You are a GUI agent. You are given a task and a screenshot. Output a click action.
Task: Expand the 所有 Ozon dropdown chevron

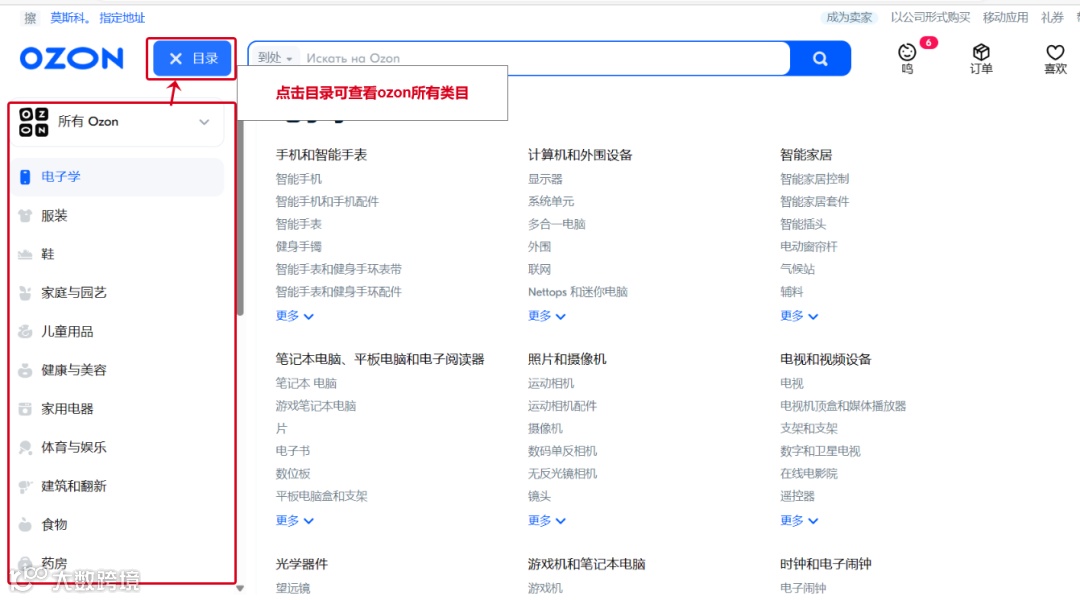tap(204, 122)
